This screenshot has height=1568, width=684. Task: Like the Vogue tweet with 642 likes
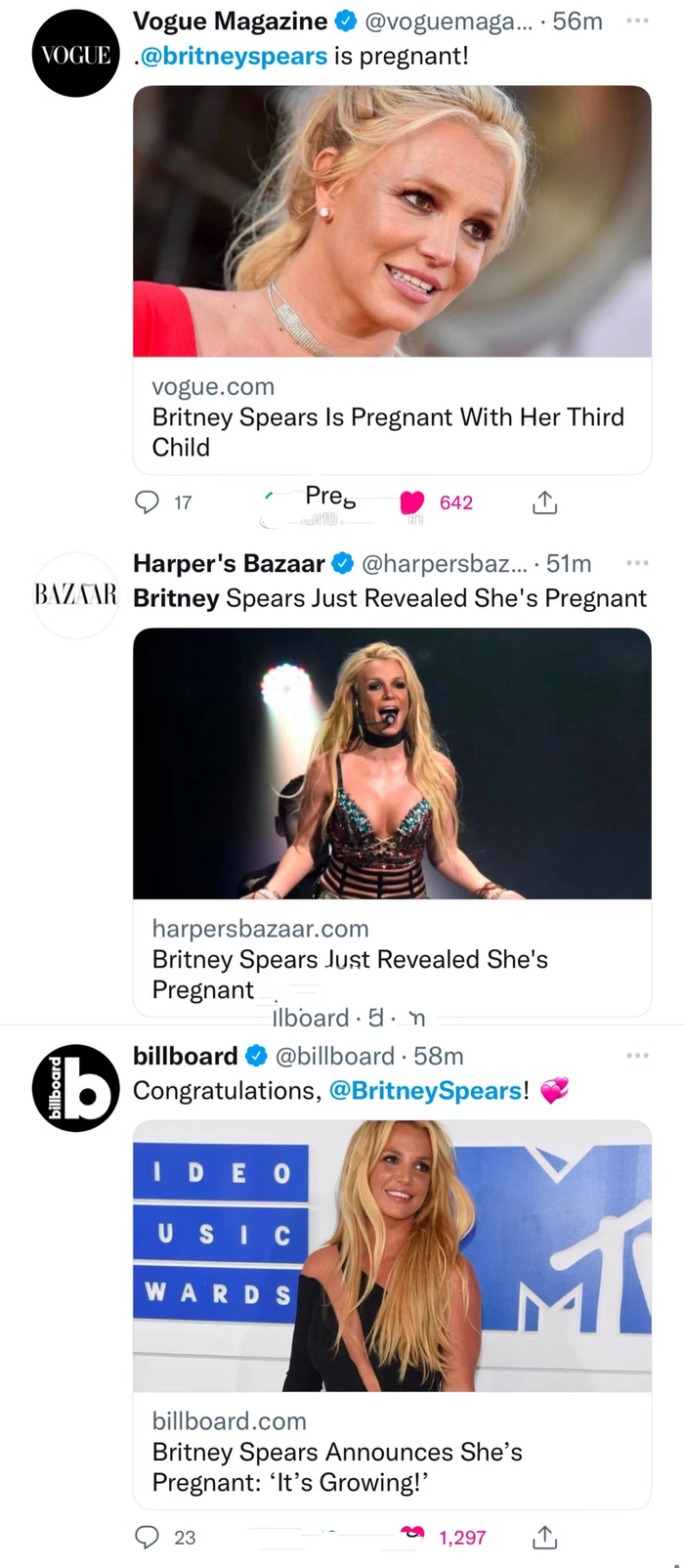(x=413, y=502)
